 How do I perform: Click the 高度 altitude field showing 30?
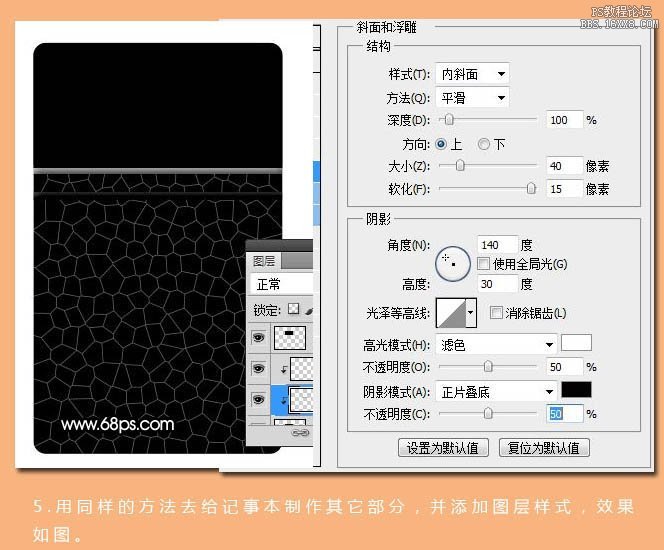pos(498,284)
